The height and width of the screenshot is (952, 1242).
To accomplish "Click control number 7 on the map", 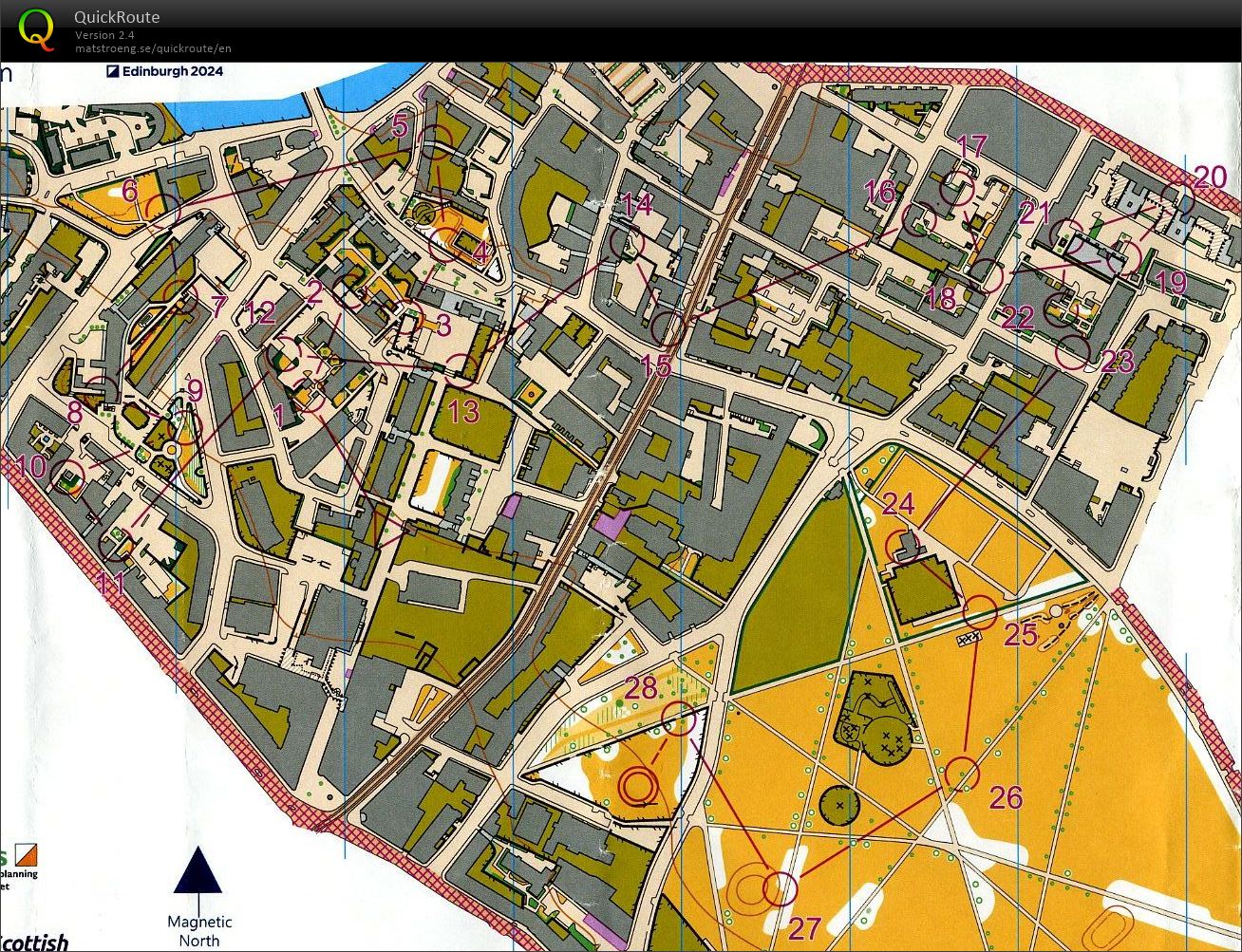I will pos(219,307).
